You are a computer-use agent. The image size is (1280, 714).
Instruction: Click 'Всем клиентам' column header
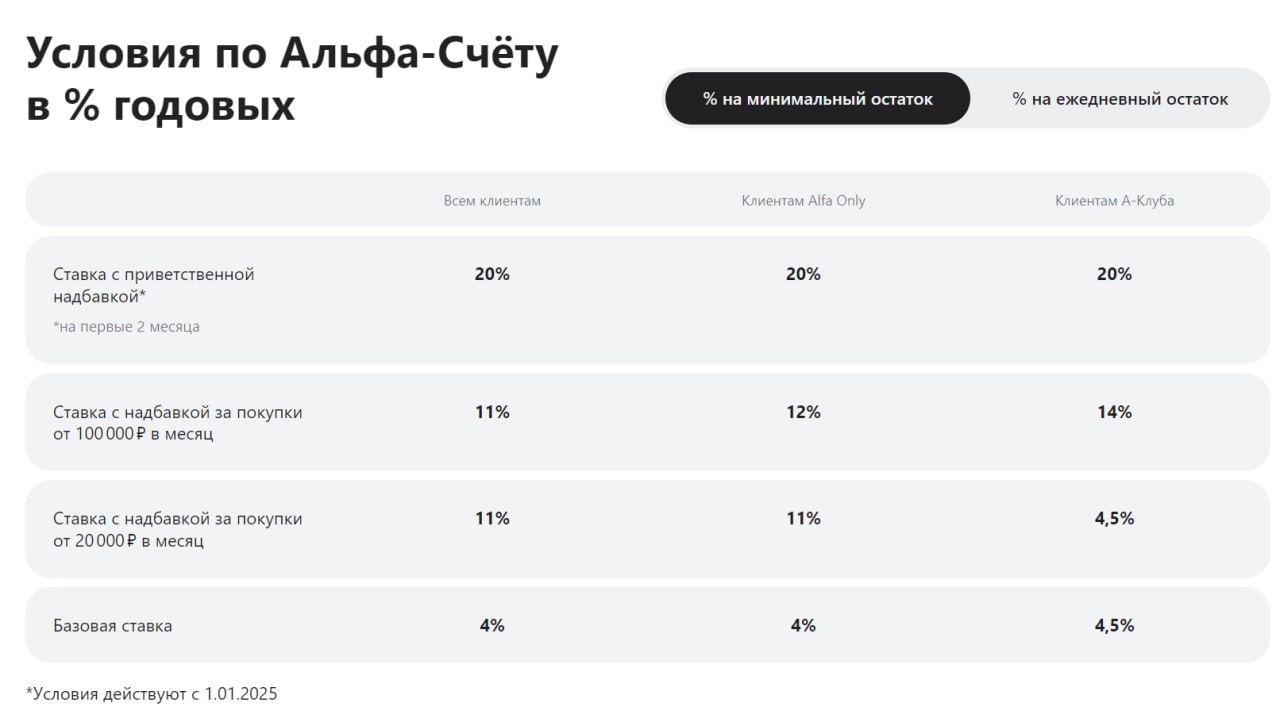click(492, 201)
